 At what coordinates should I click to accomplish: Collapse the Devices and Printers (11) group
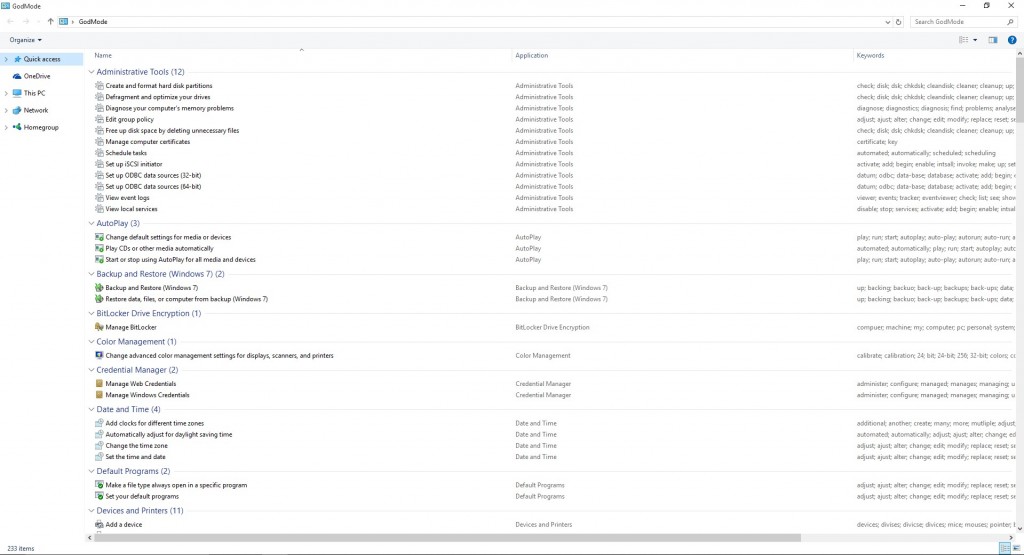point(91,511)
